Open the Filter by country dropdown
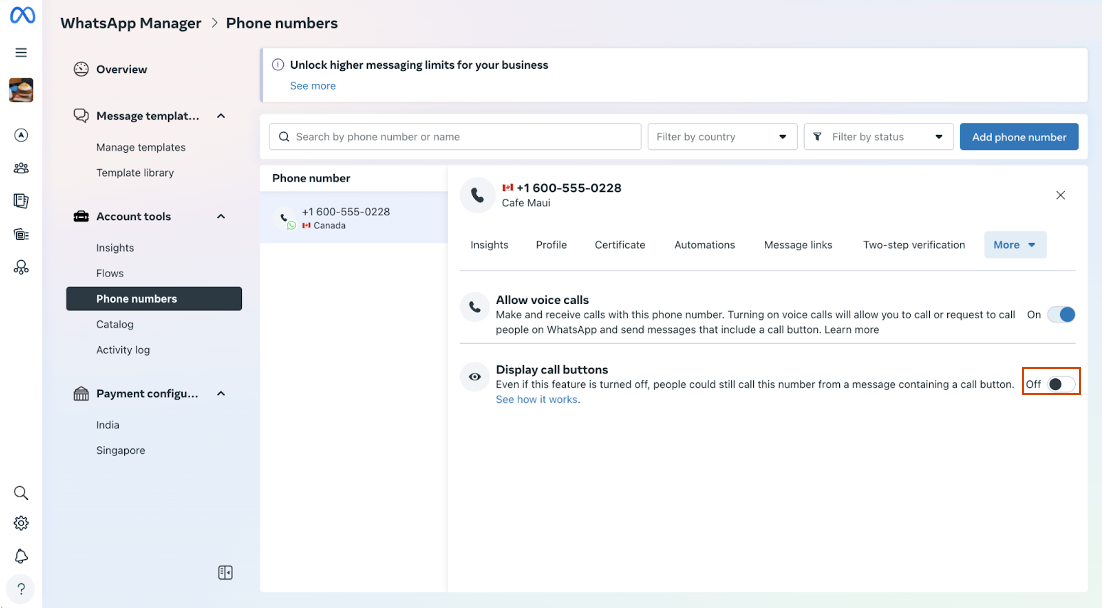Image resolution: width=1102 pixels, height=608 pixels. click(722, 136)
